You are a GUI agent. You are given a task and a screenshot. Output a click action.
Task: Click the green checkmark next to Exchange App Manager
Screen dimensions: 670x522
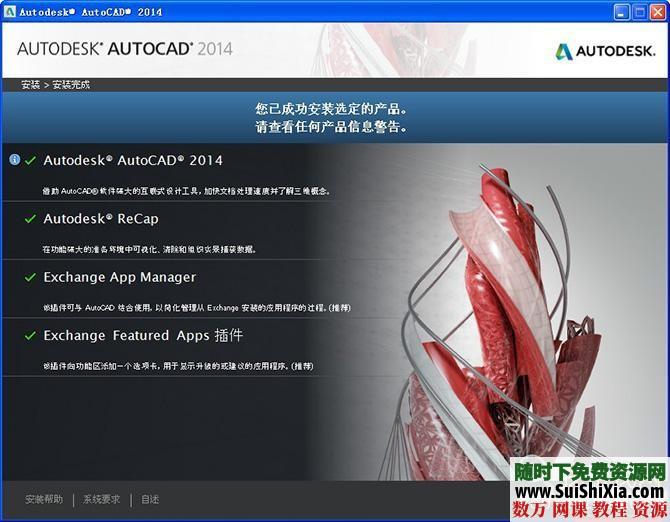coord(30,277)
